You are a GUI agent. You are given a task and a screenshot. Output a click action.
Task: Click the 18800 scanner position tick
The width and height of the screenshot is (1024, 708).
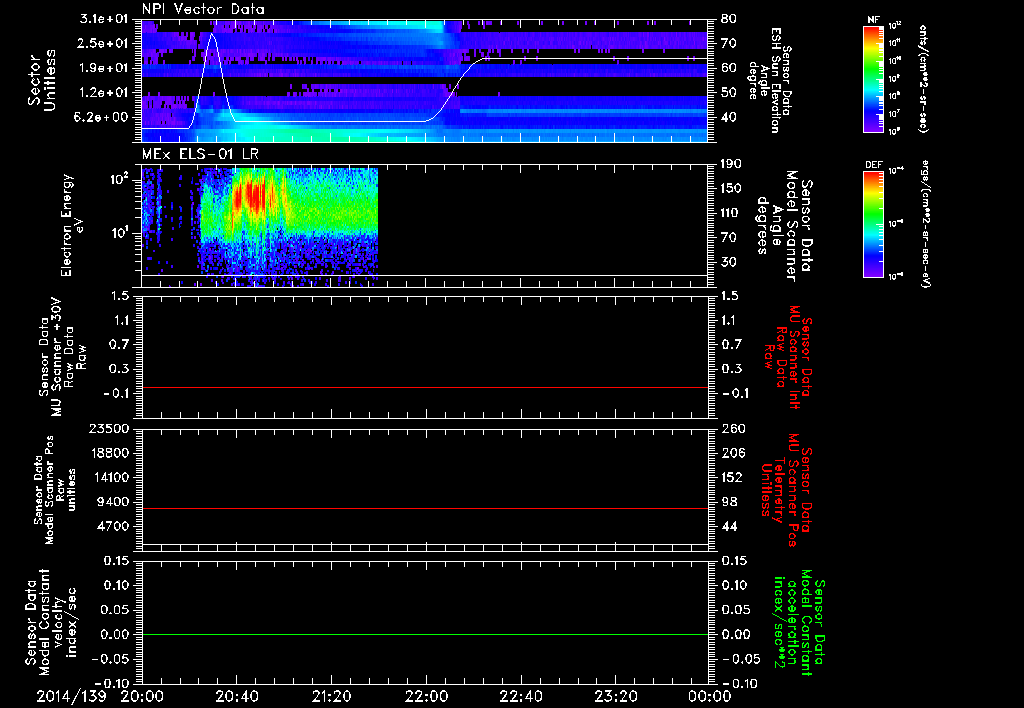[108, 453]
